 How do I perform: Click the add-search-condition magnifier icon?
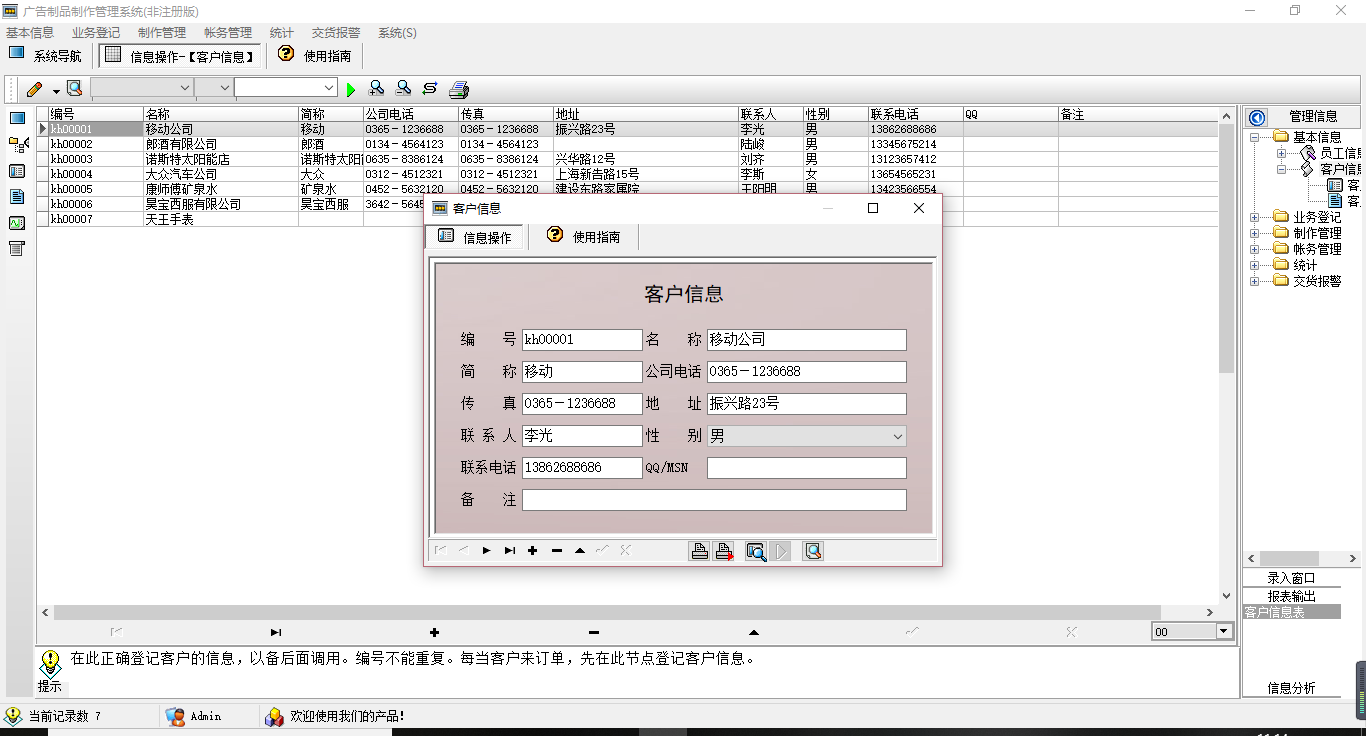point(377,88)
